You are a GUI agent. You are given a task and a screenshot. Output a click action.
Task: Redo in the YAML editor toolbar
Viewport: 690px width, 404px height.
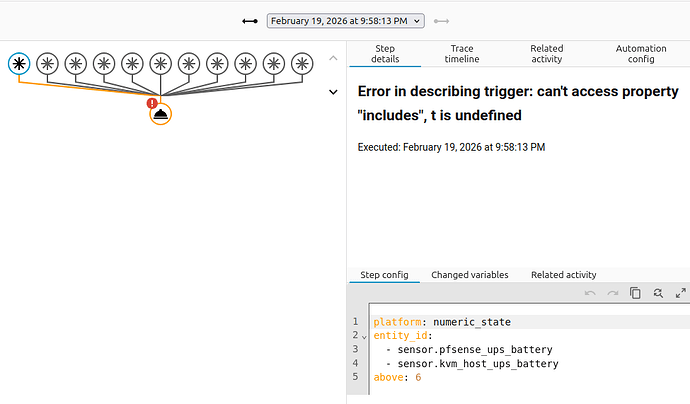tap(613, 293)
